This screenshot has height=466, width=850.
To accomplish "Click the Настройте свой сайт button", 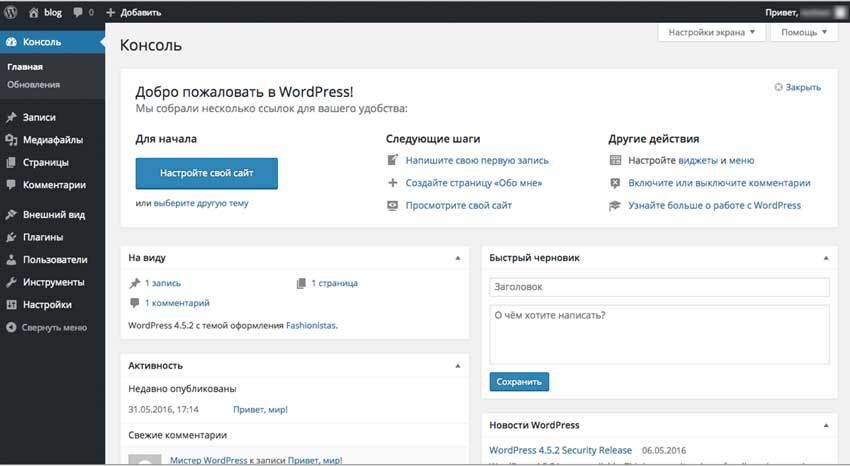I will coord(207,173).
